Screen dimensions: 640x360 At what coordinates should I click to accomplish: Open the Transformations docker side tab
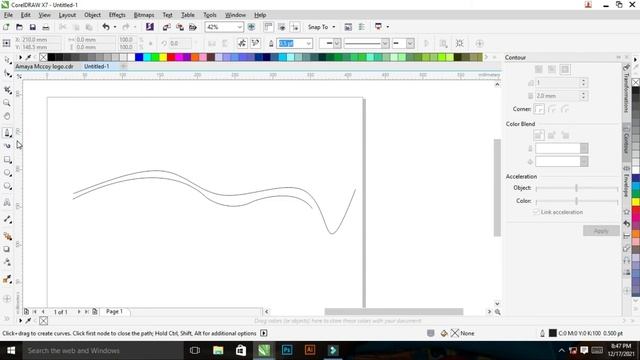click(x=626, y=89)
